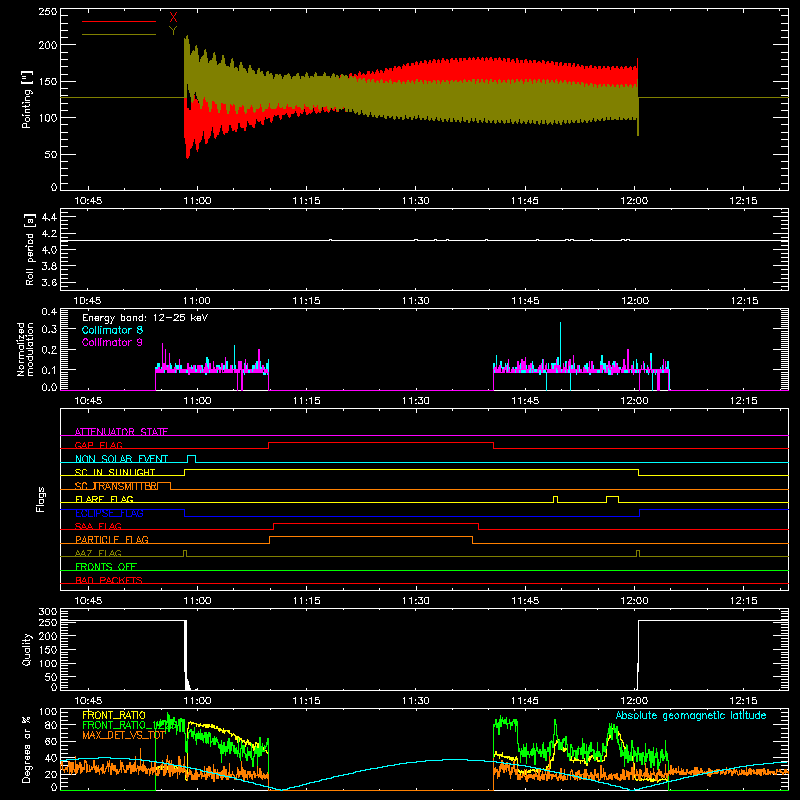Click the 250 tick of Pointing plot
The height and width of the screenshot is (800, 800).
point(48,12)
